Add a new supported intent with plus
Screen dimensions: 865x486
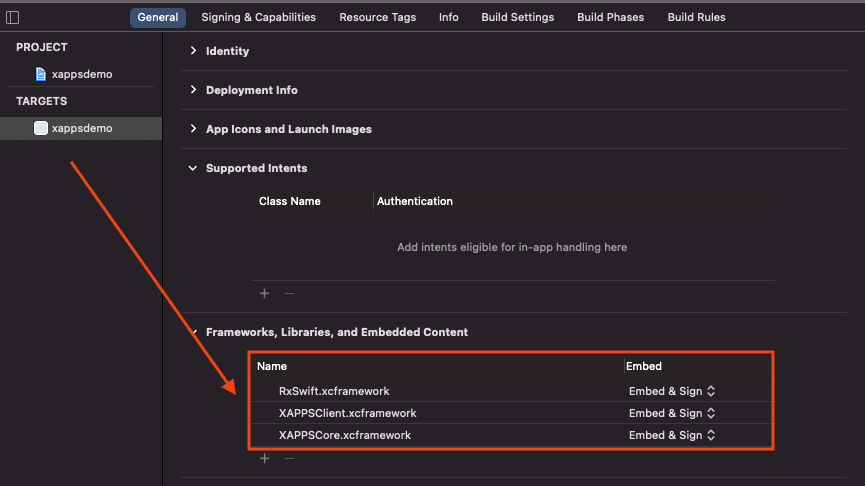265,294
